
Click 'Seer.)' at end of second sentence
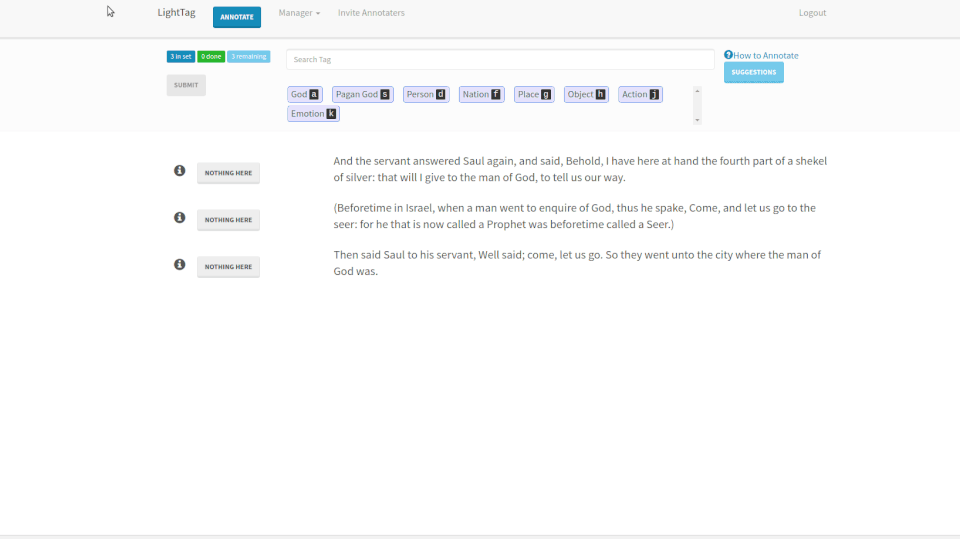click(x=660, y=224)
